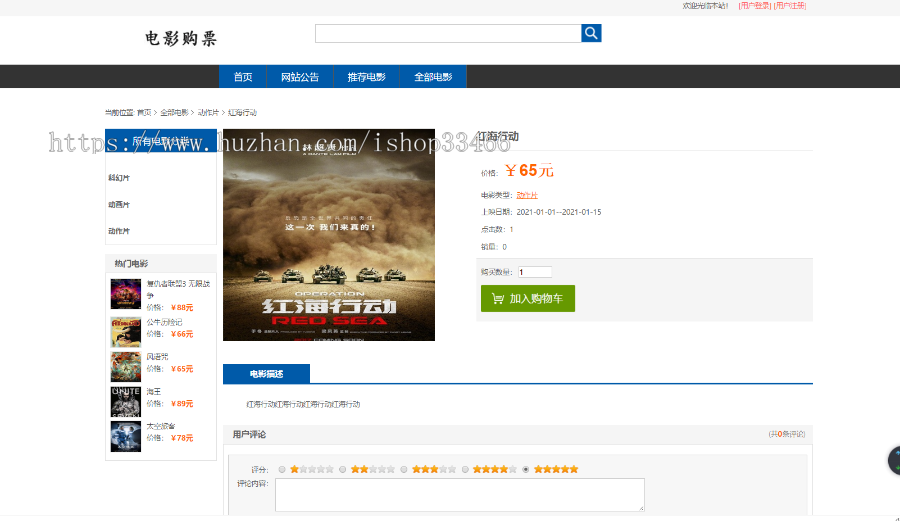Select the 动作片 category in sidebar
Screen dimensions: 900x521
(119, 231)
